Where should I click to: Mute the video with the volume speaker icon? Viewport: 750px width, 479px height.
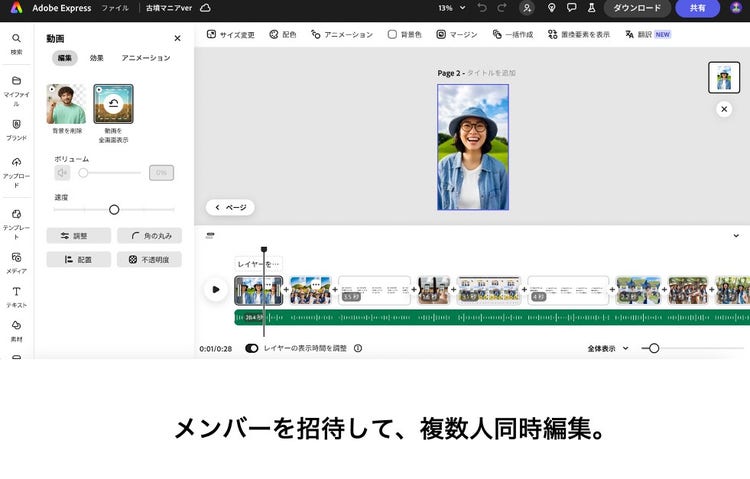tap(62, 173)
